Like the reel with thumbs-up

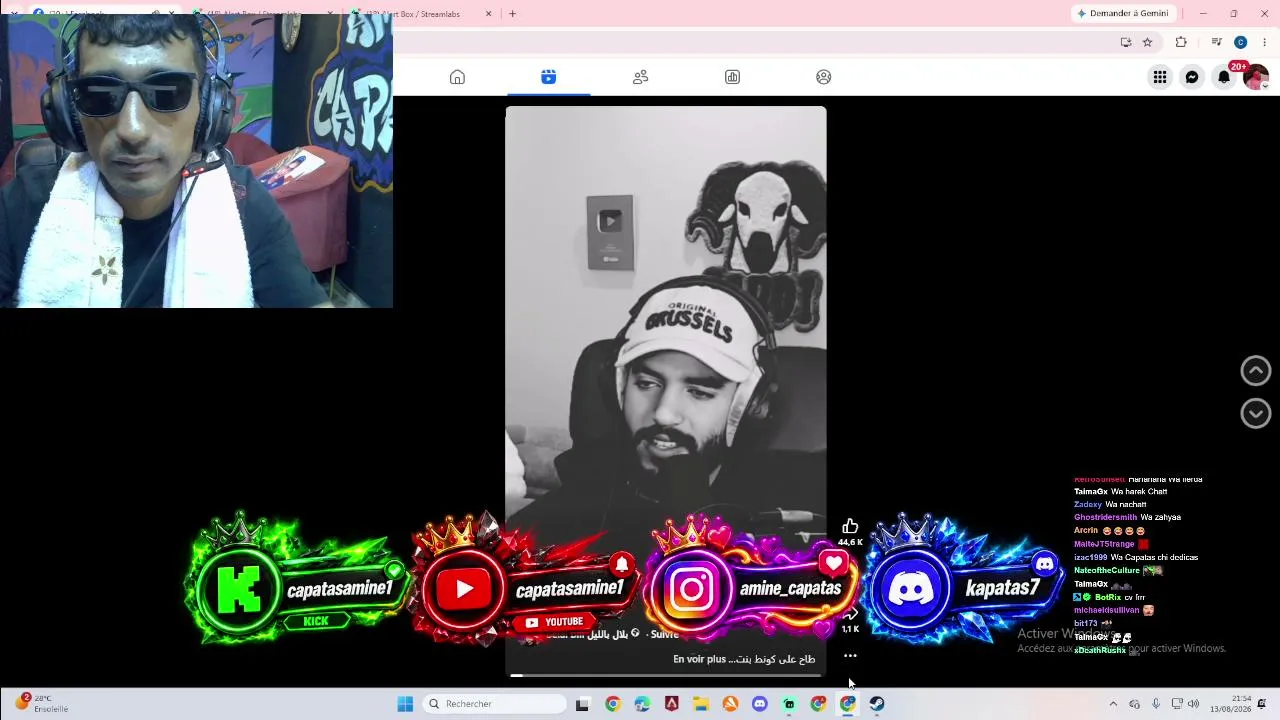[850, 526]
